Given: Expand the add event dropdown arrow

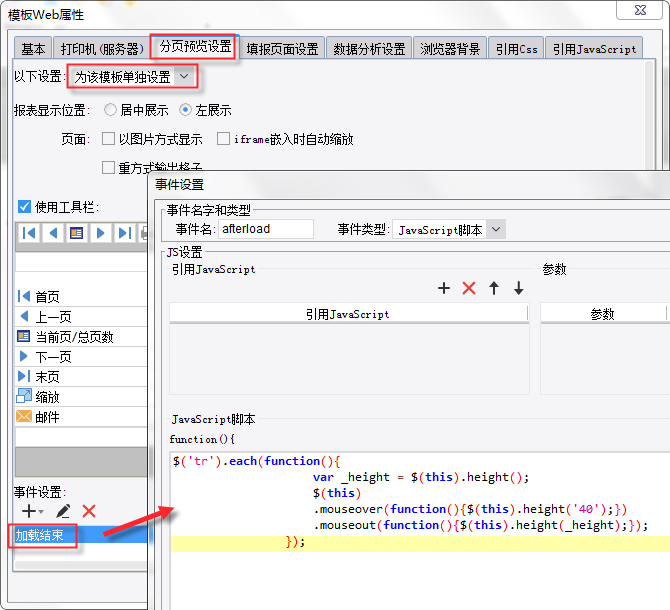Looking at the screenshot, I should [x=41, y=511].
